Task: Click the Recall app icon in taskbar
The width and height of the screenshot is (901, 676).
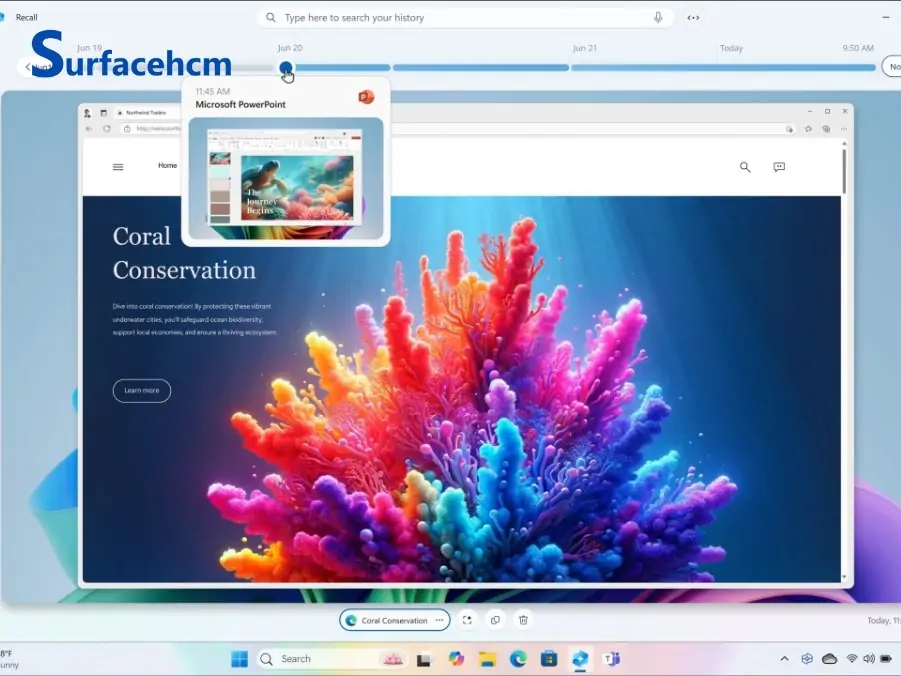Action: pos(580,659)
